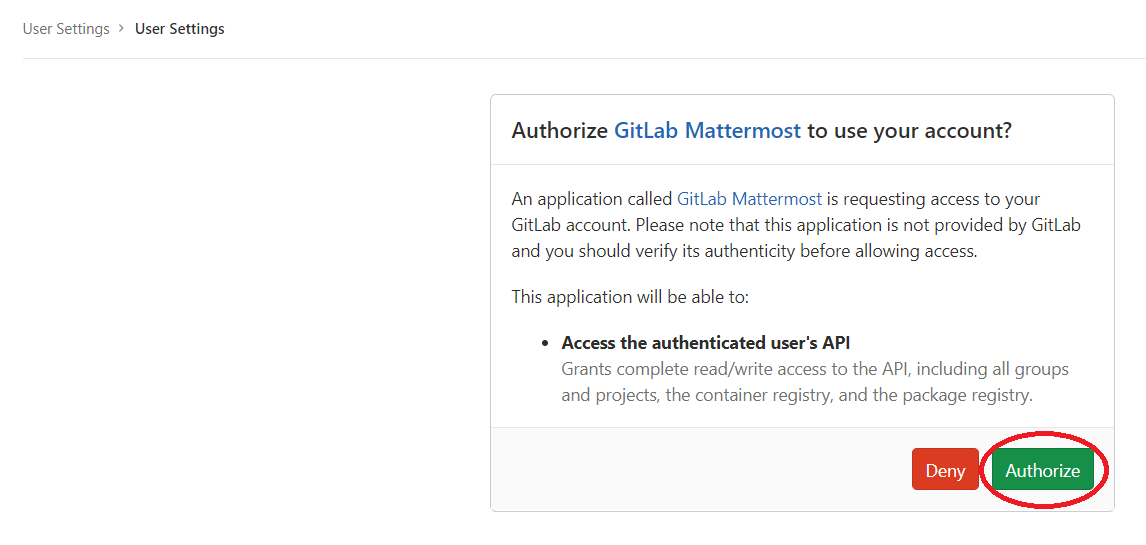Click empty footer area left of Deny
Image resolution: width=1146 pixels, height=545 pixels.
[x=700, y=470]
